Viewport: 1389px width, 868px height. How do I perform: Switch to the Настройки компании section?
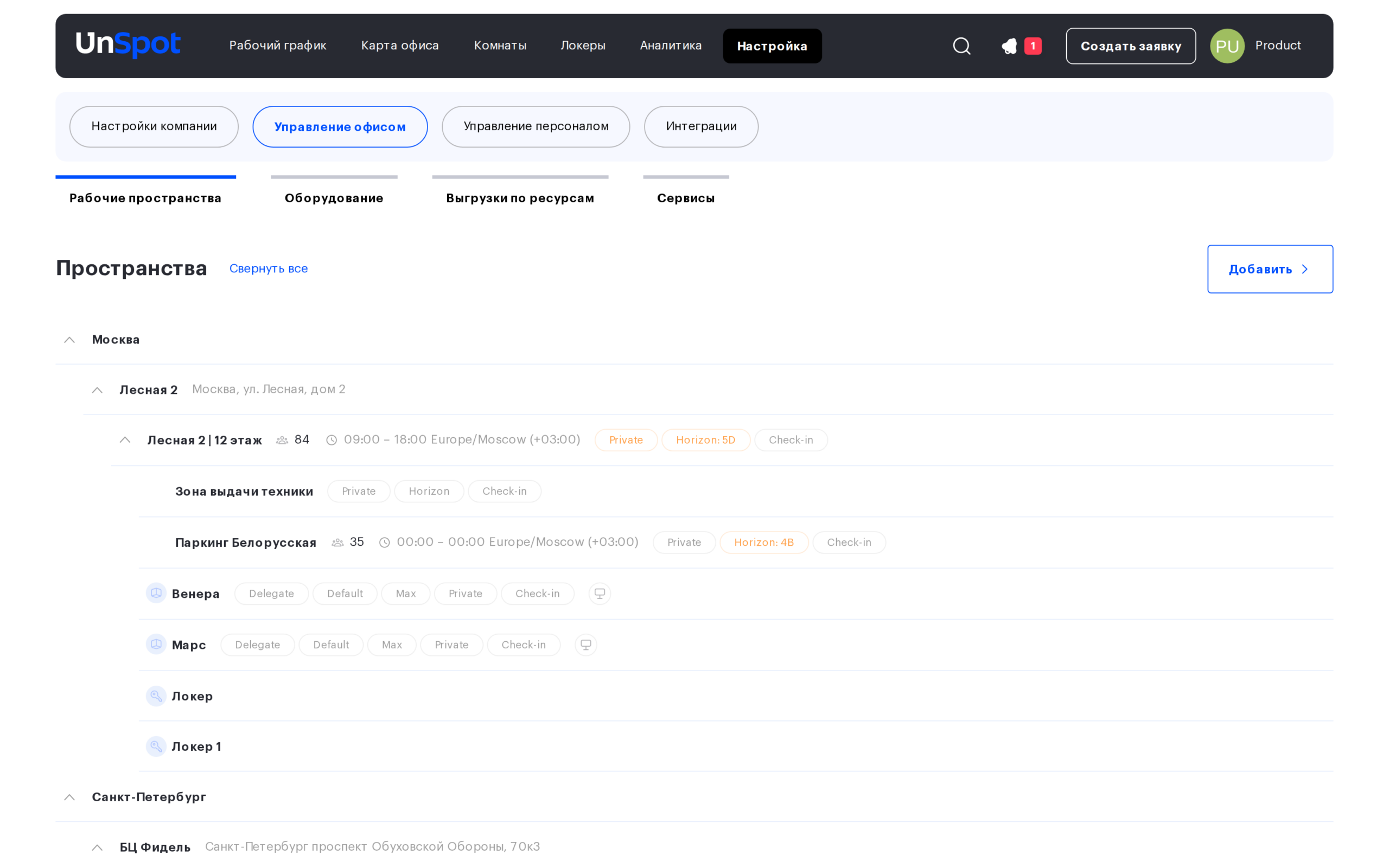tap(154, 126)
